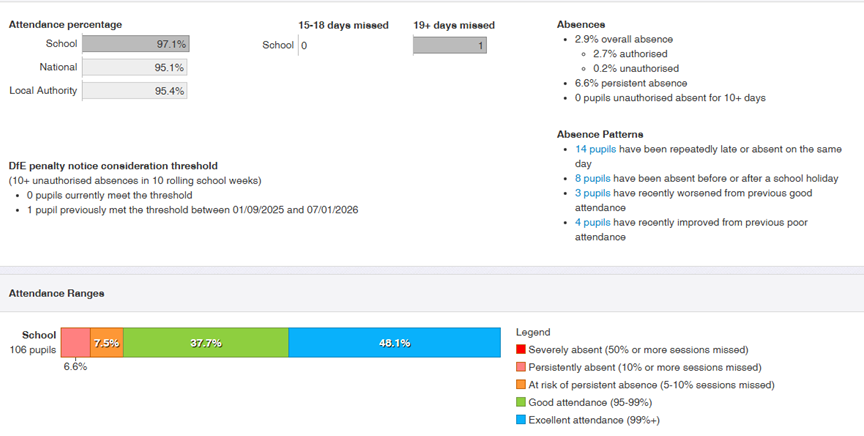Click the red Severely absent legend swatch
864x436 pixels.
(521, 350)
